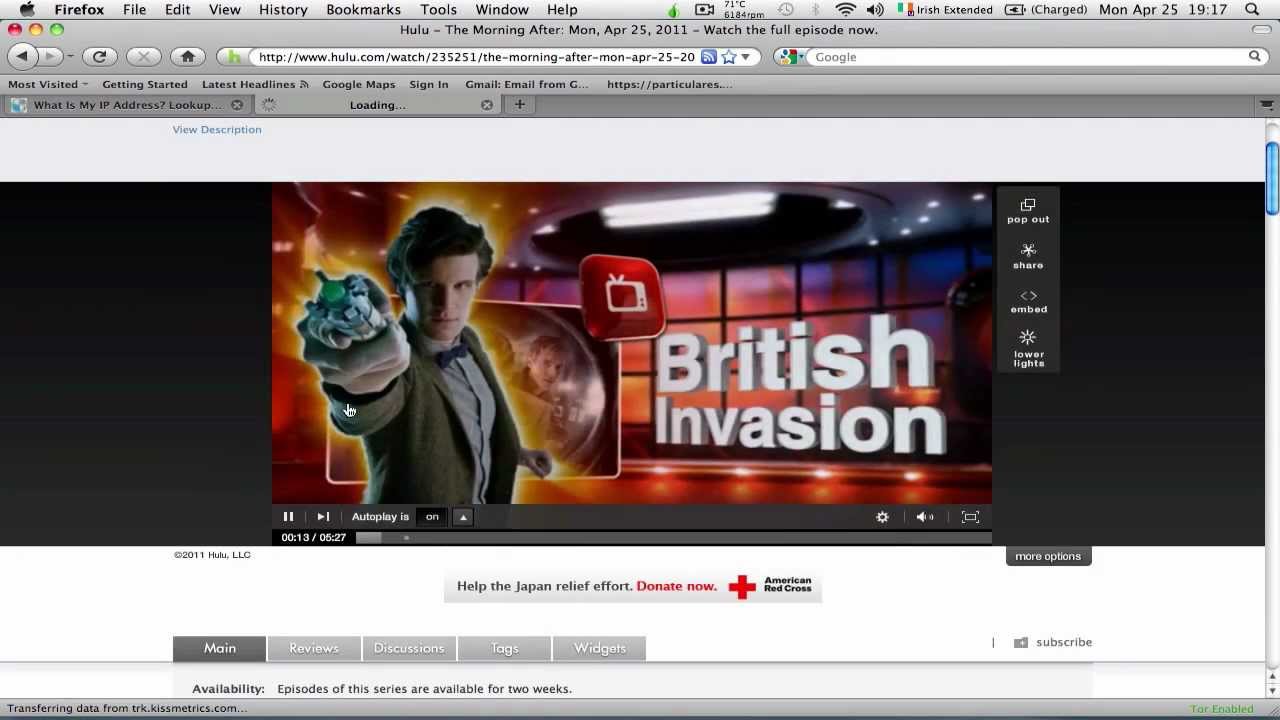Reload the current page
The image size is (1280, 720).
point(99,57)
